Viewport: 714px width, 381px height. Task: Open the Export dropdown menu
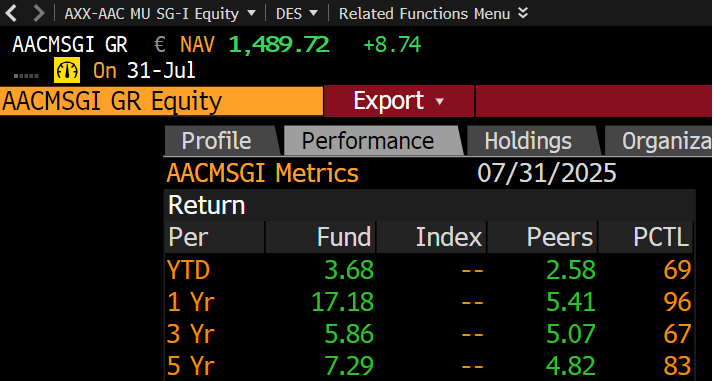pyautogui.click(x=399, y=101)
